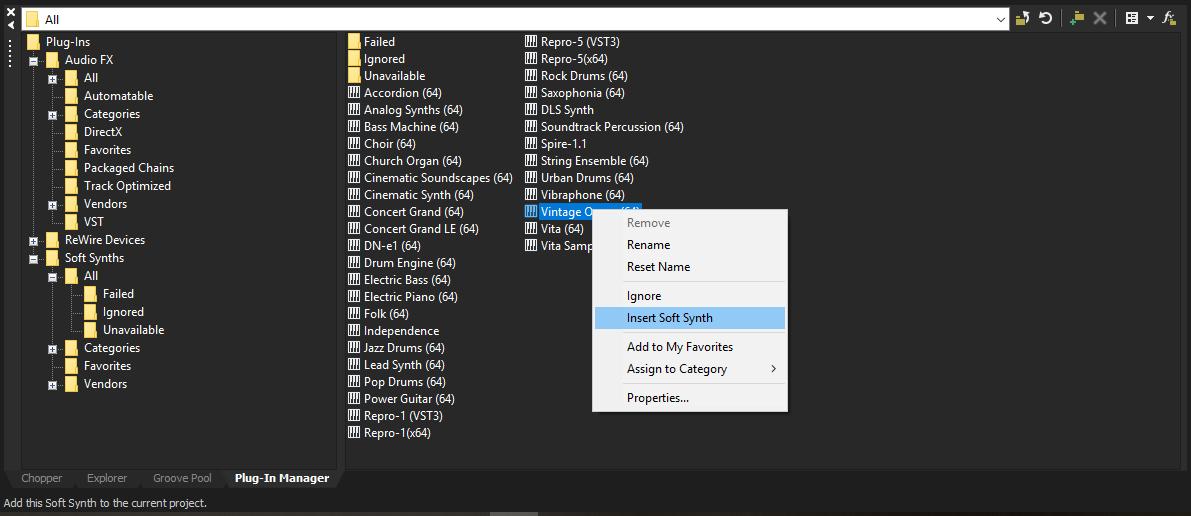Choose Ignore from the context menu
This screenshot has height=516, width=1191.
point(690,296)
